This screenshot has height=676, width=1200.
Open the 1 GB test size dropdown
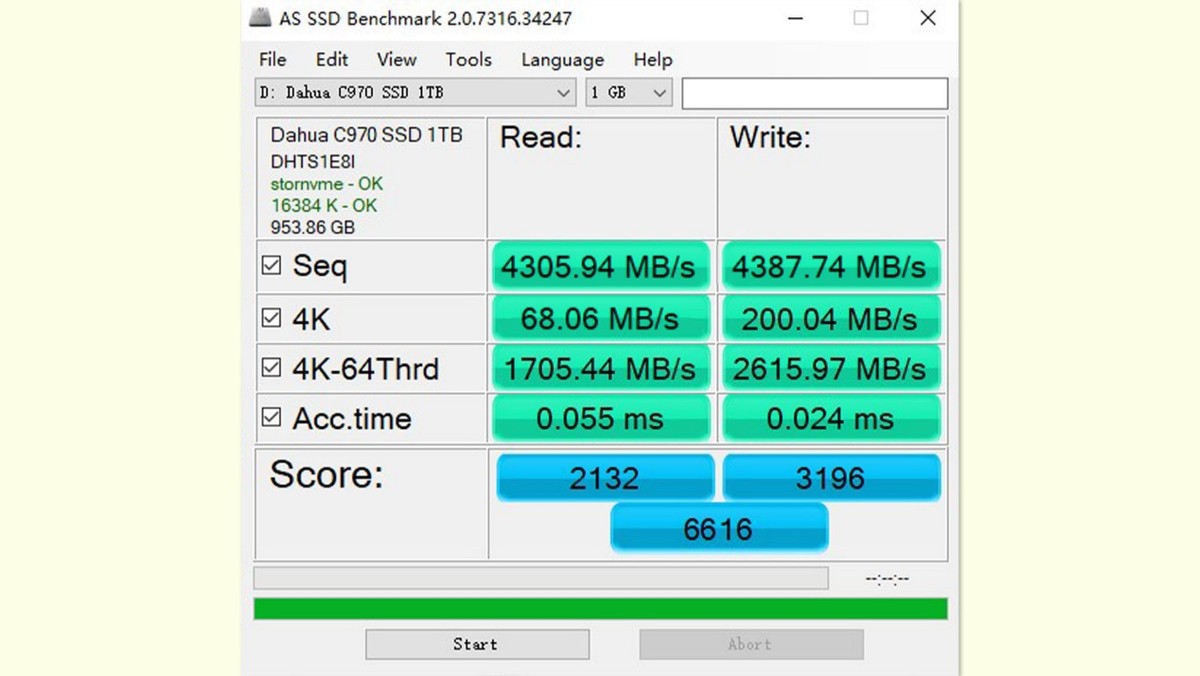(629, 93)
